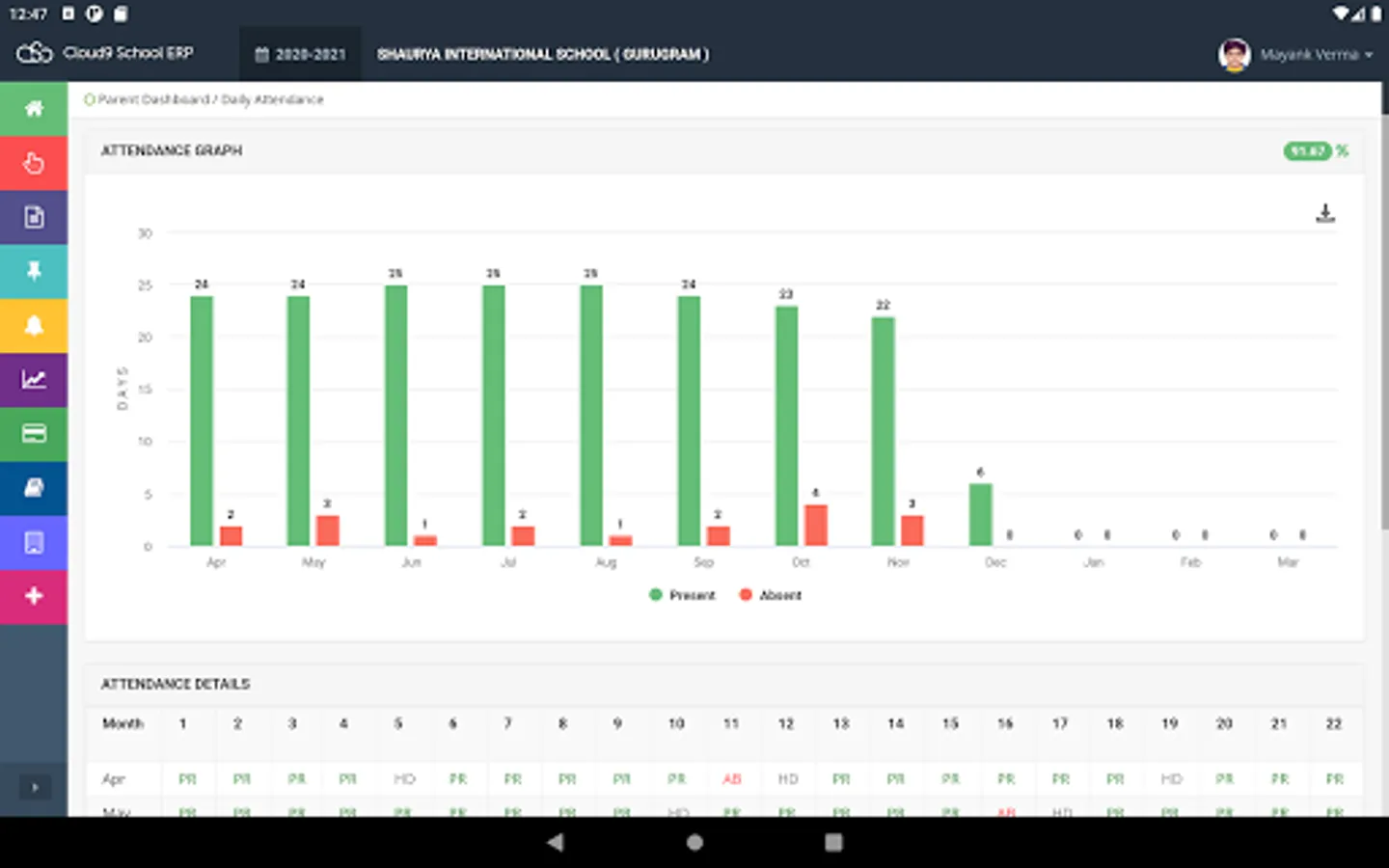Click Shaurya International School title
This screenshot has height=868, width=1389.
[543, 54]
